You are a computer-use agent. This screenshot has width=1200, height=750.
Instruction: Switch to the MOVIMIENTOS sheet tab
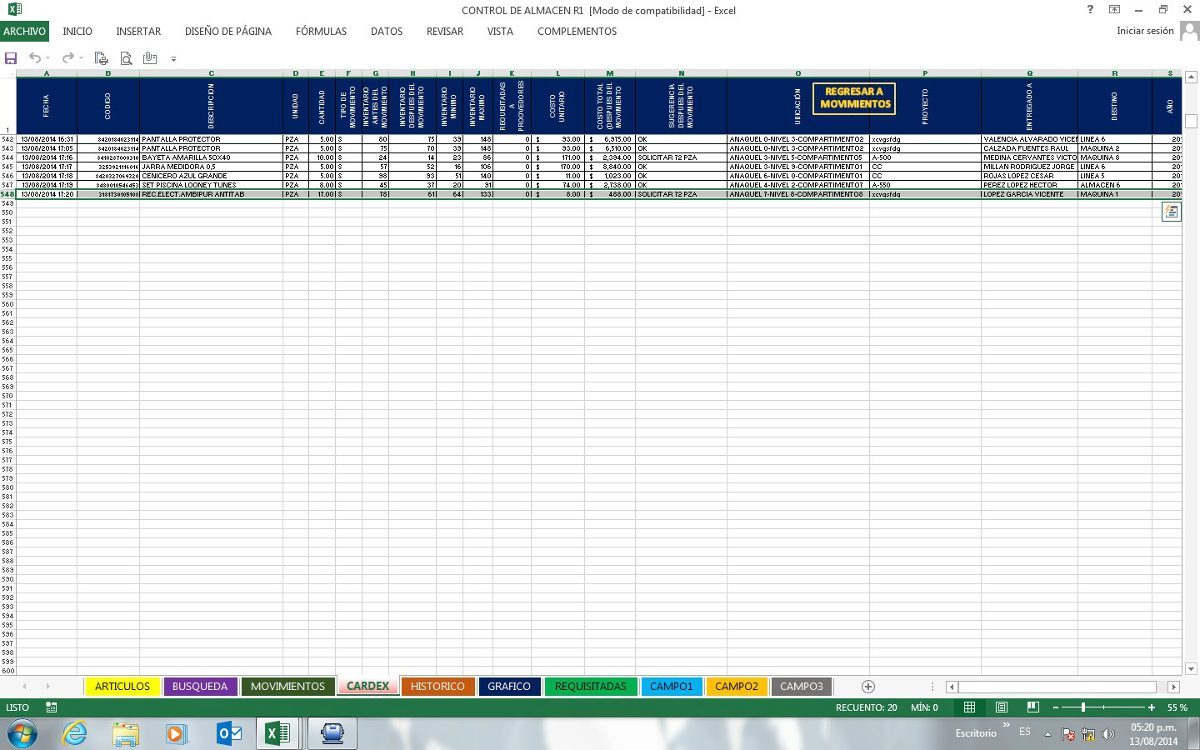click(x=288, y=686)
